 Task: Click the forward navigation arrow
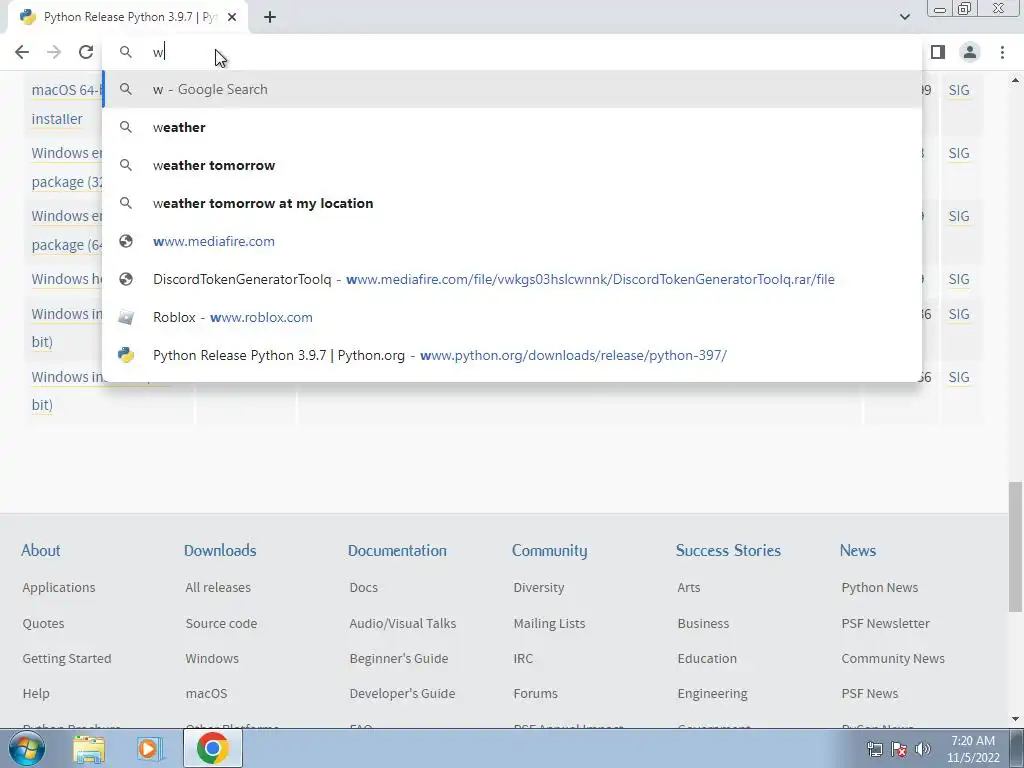(x=54, y=52)
